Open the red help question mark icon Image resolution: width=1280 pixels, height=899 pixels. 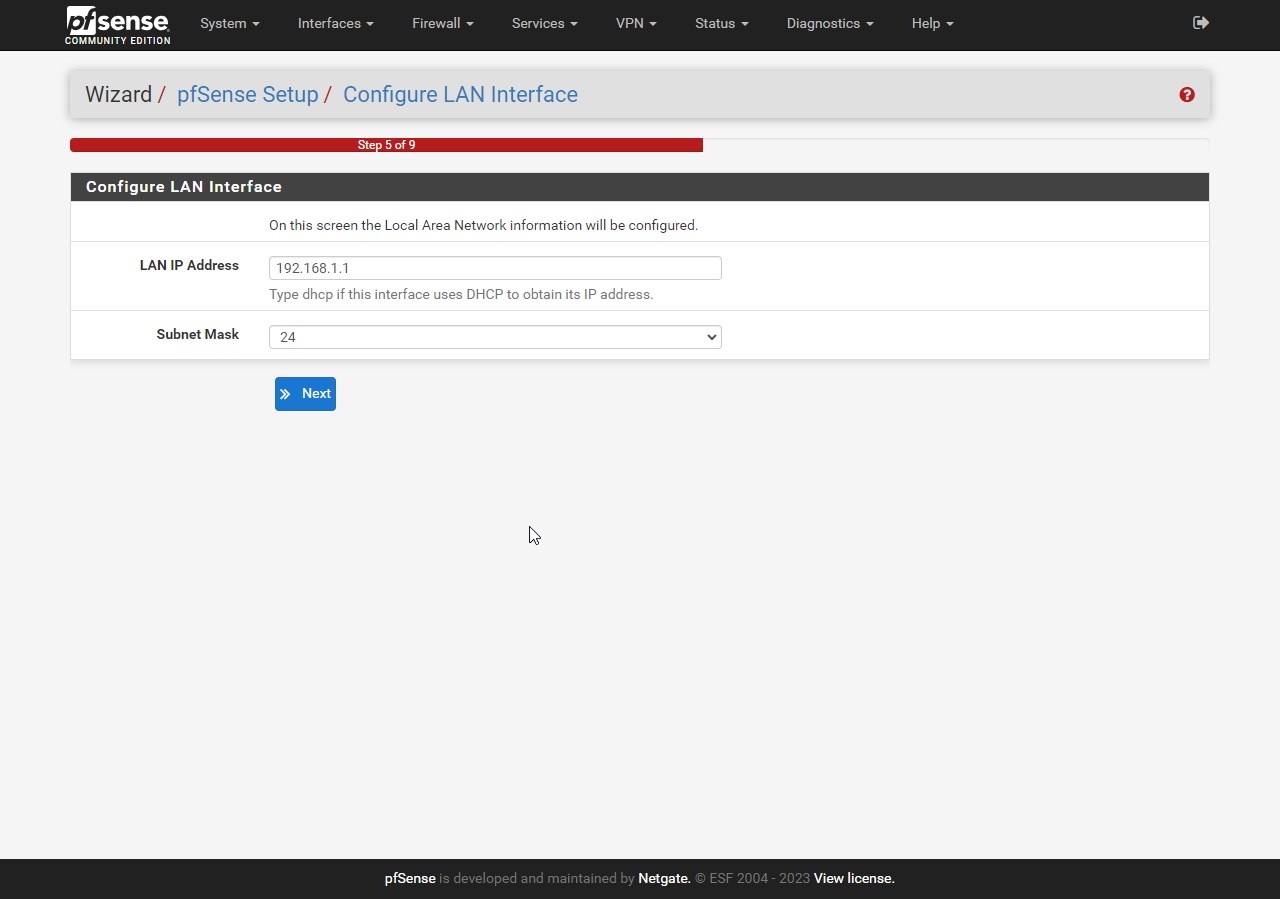click(1187, 95)
